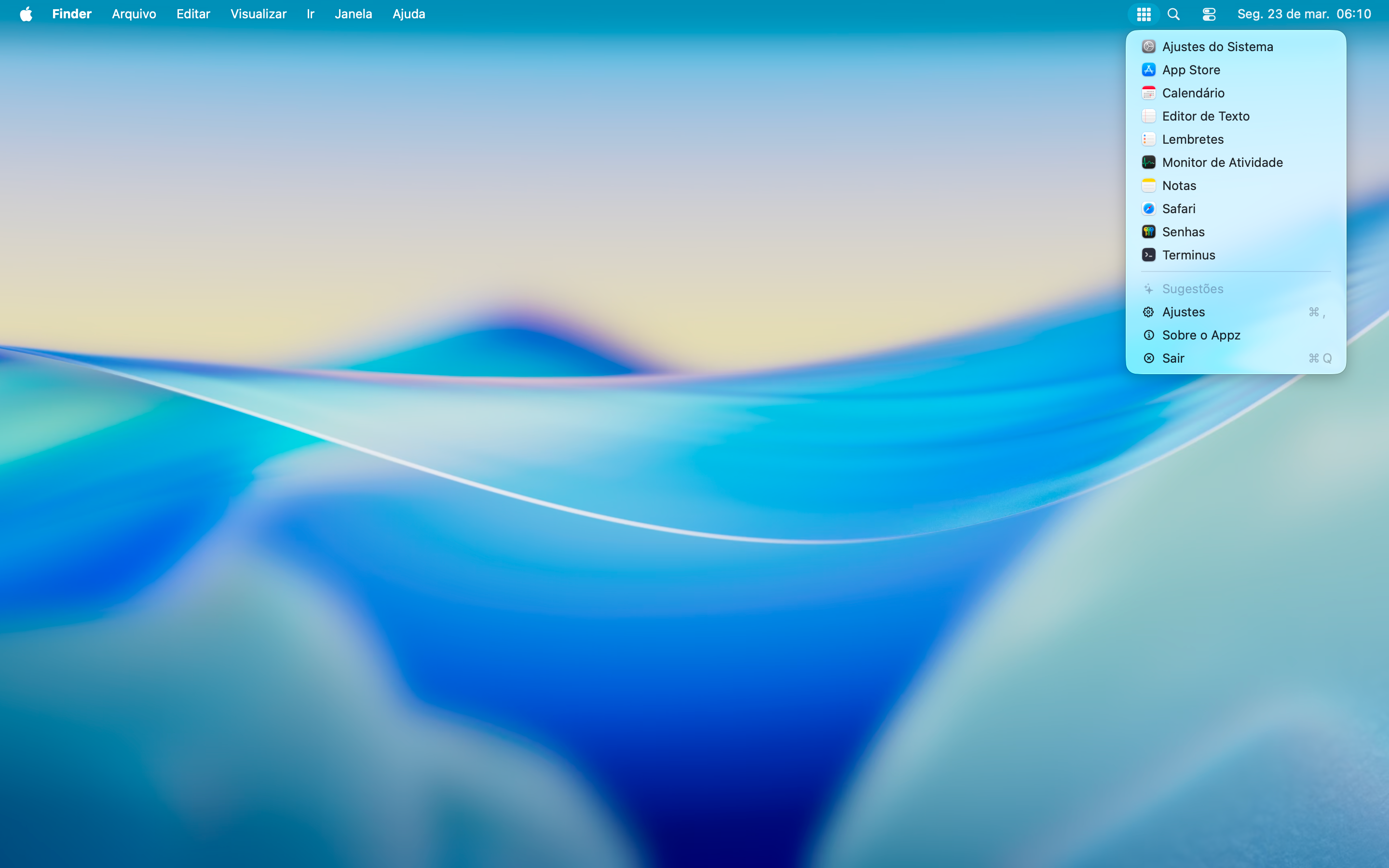Open the Senhas passwords app
The width and height of the screenshot is (1389, 868).
[x=1183, y=232]
